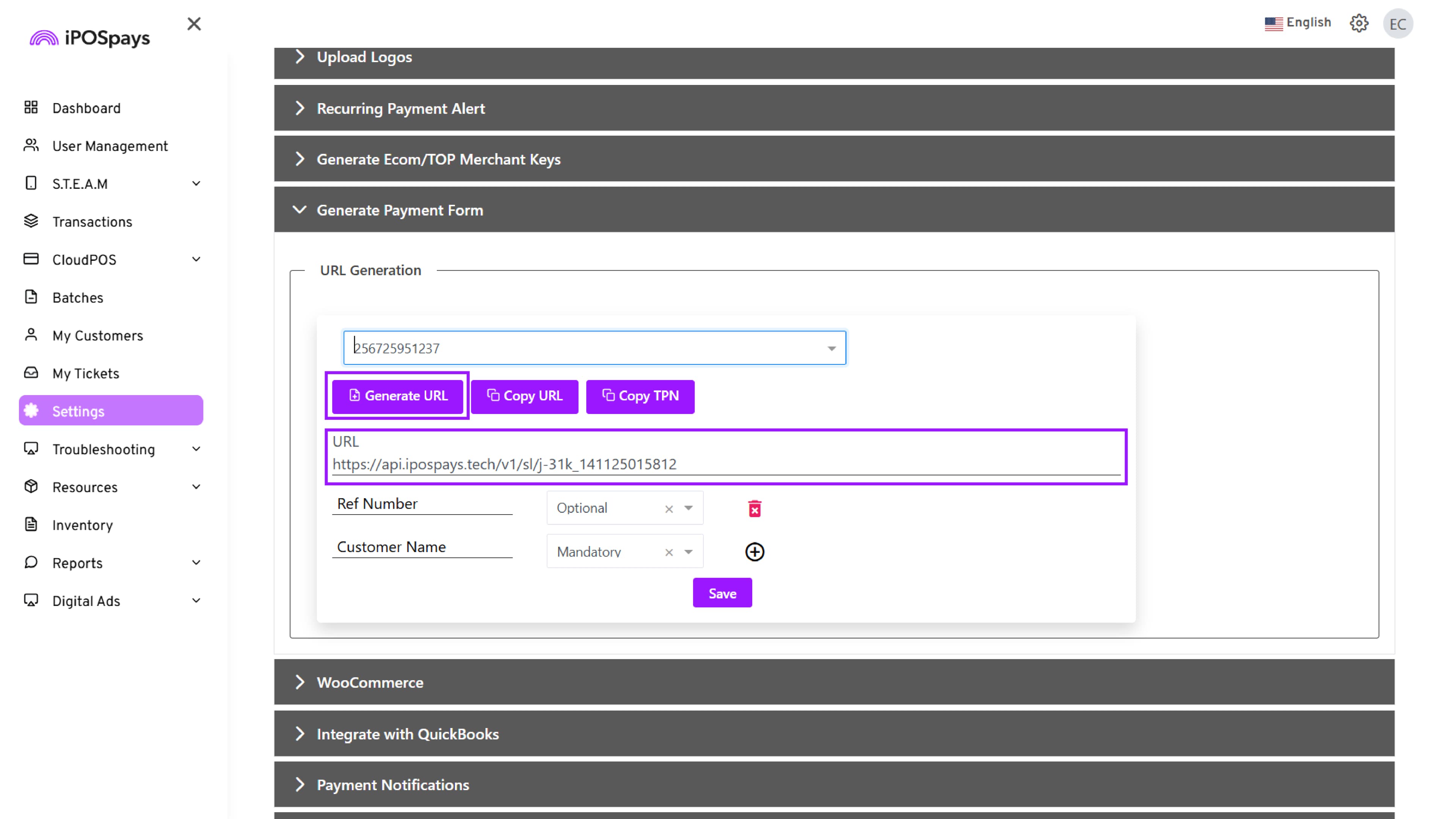Image resolution: width=1456 pixels, height=819 pixels.
Task: Clear the Mandatory selection with its X
Action: click(668, 552)
